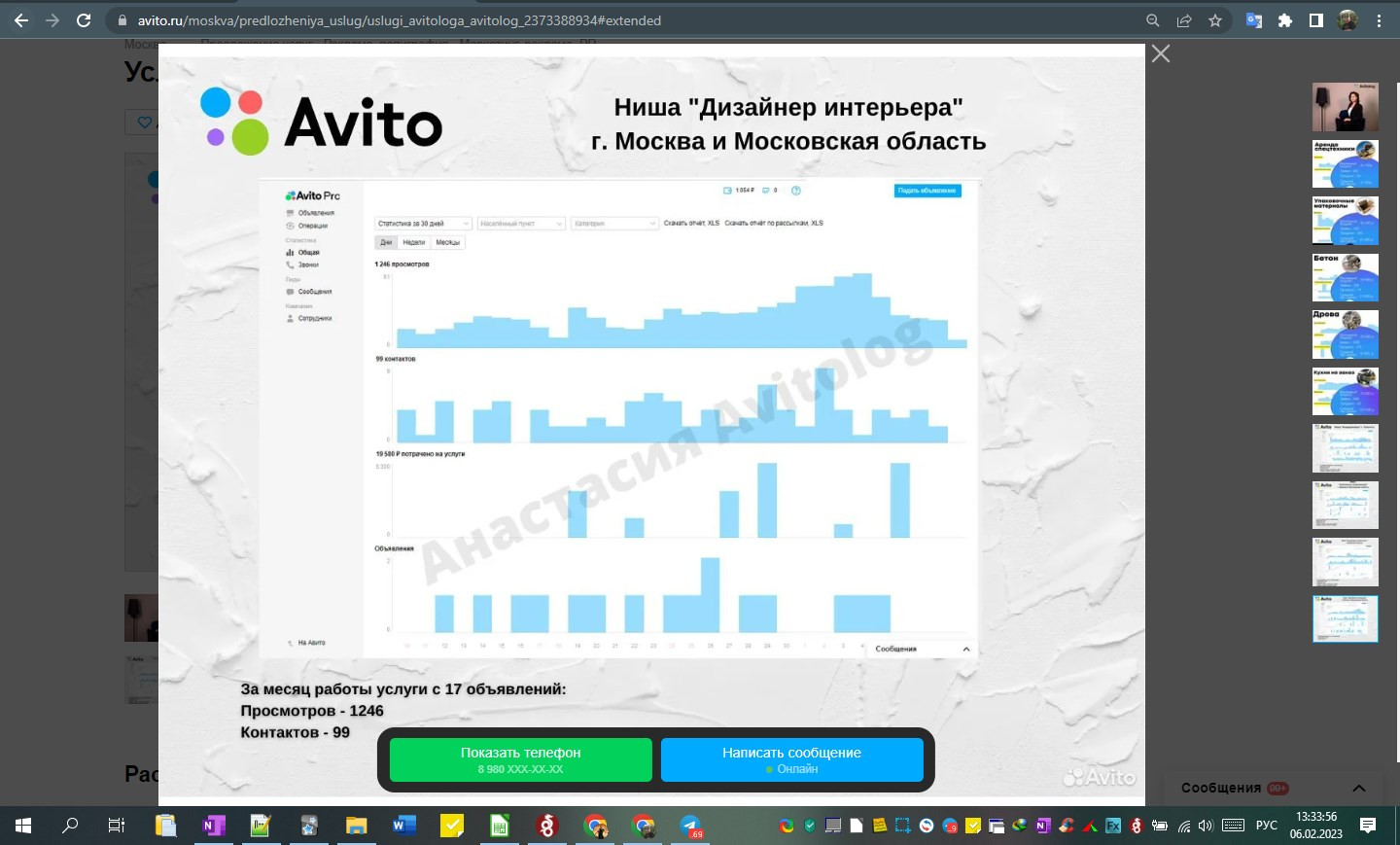This screenshot has width=1400, height=845.
Task: Open the Сообщения panel label
Action: (1221, 788)
